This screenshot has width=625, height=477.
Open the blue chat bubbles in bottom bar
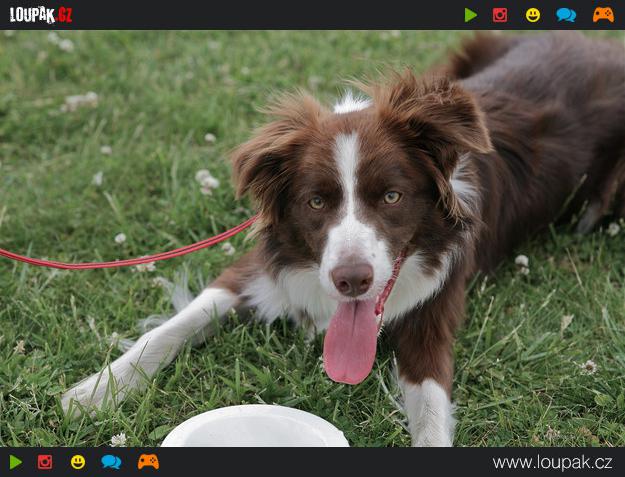[111, 462]
